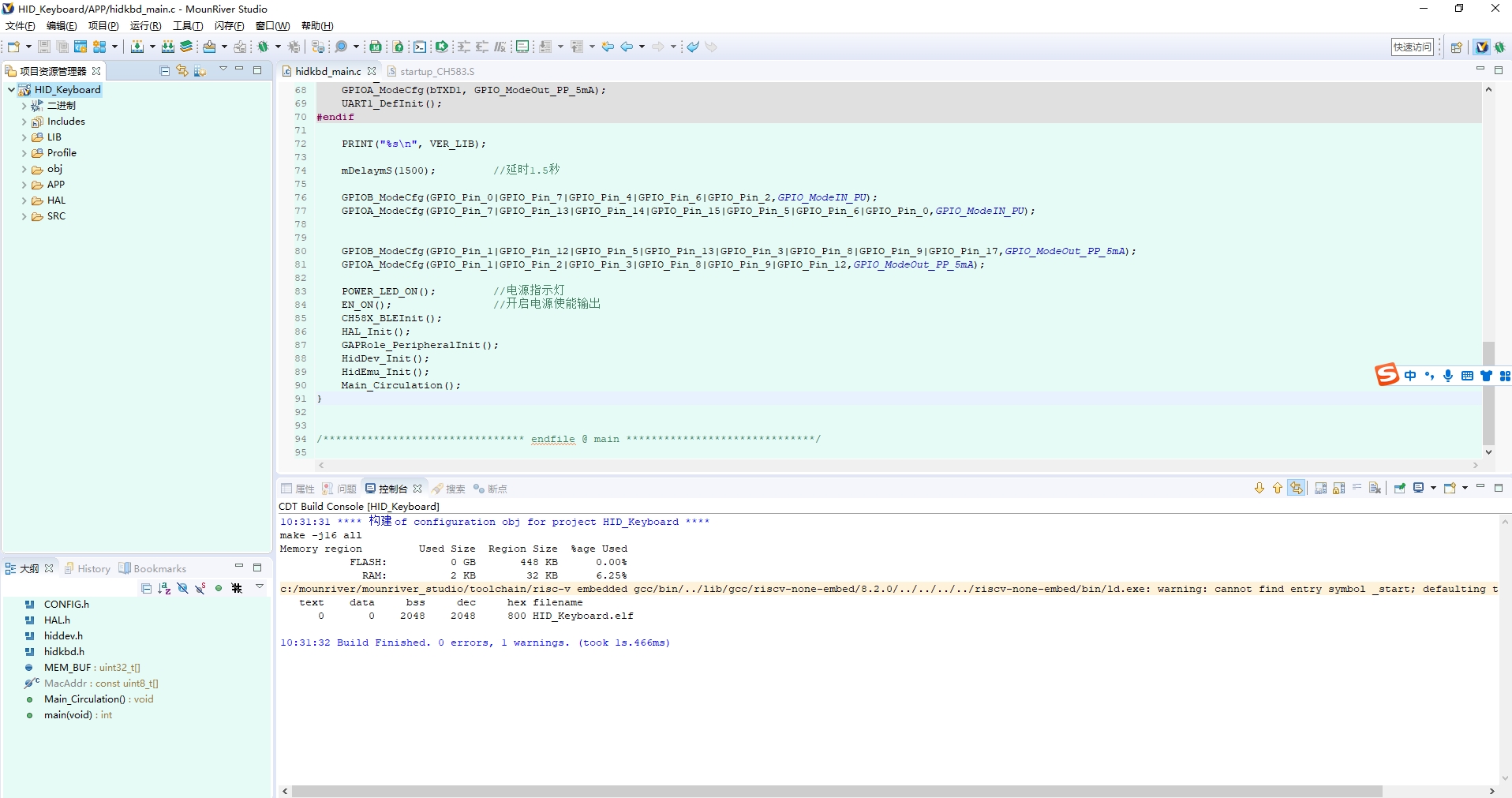Expand the SRC folder
This screenshot has height=798, width=1512.
(x=24, y=216)
